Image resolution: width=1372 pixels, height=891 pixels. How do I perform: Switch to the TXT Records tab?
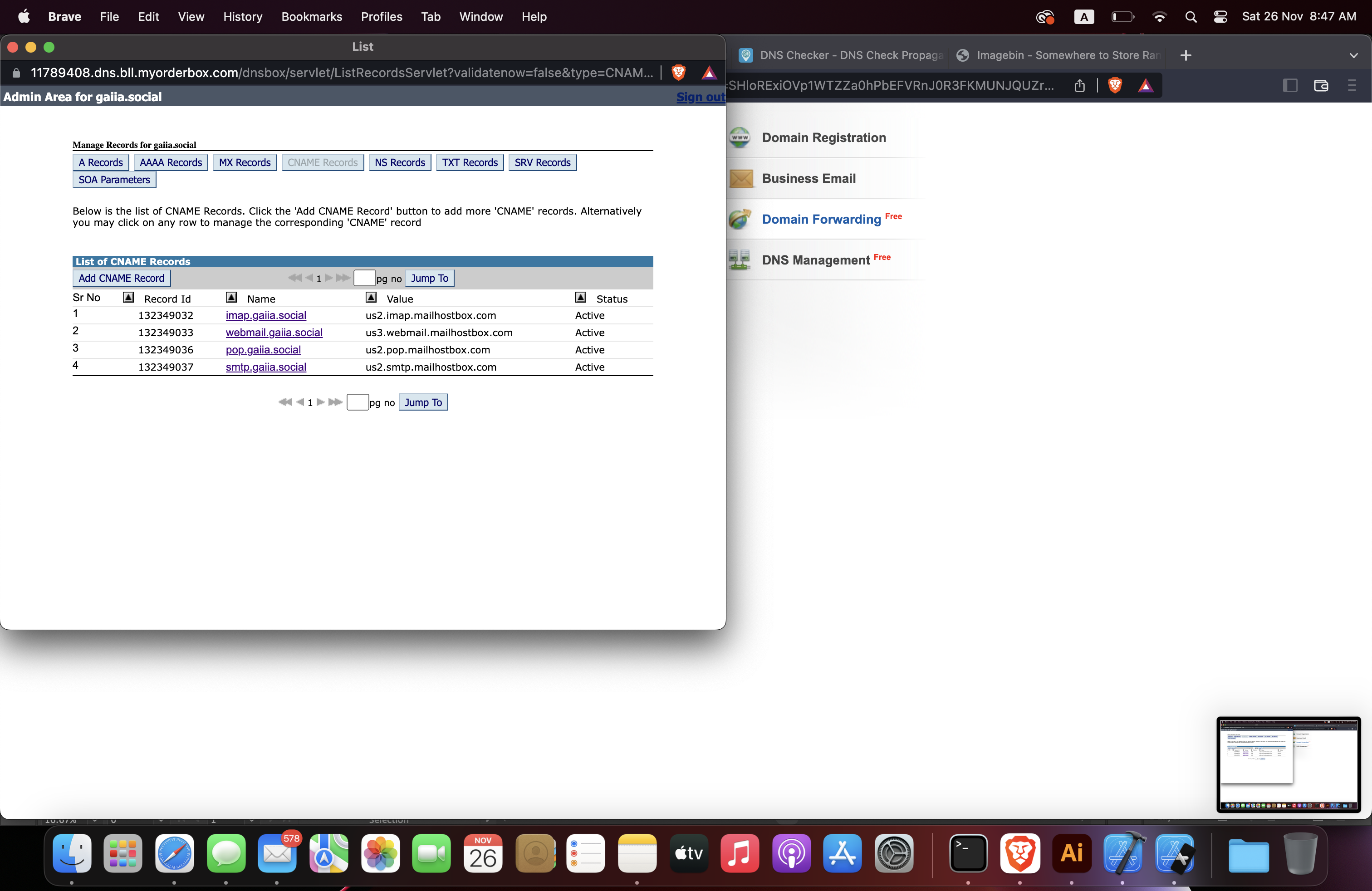pyautogui.click(x=470, y=162)
